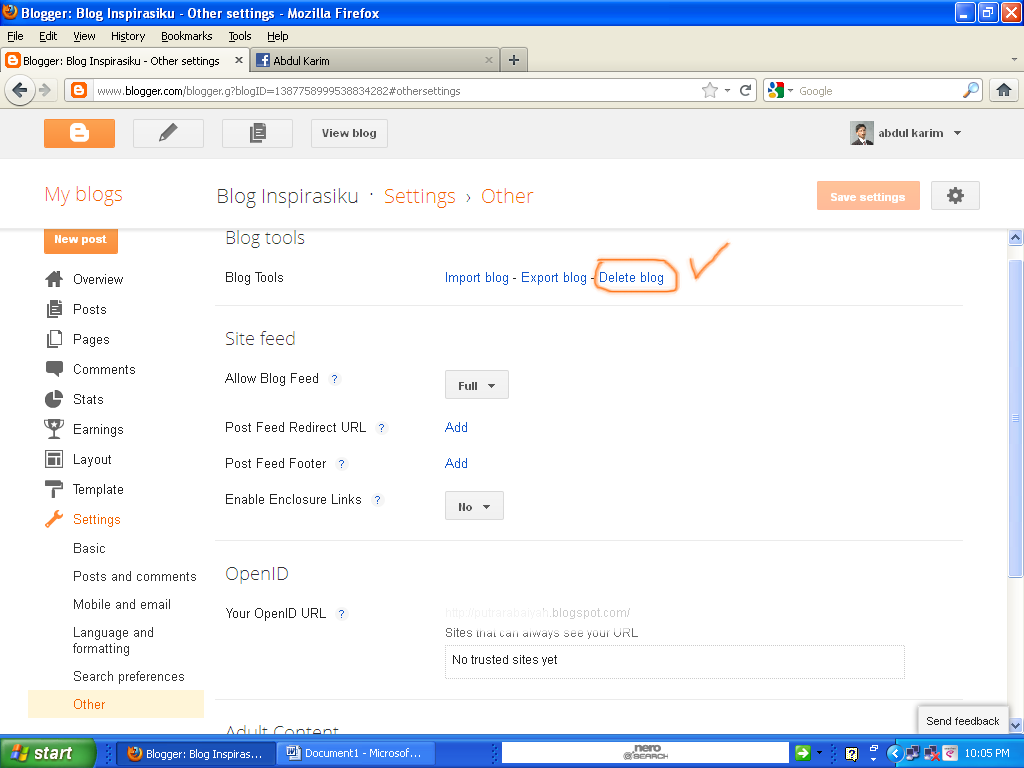Image resolution: width=1024 pixels, height=768 pixels.
Task: Open the View menu
Action: [84, 36]
